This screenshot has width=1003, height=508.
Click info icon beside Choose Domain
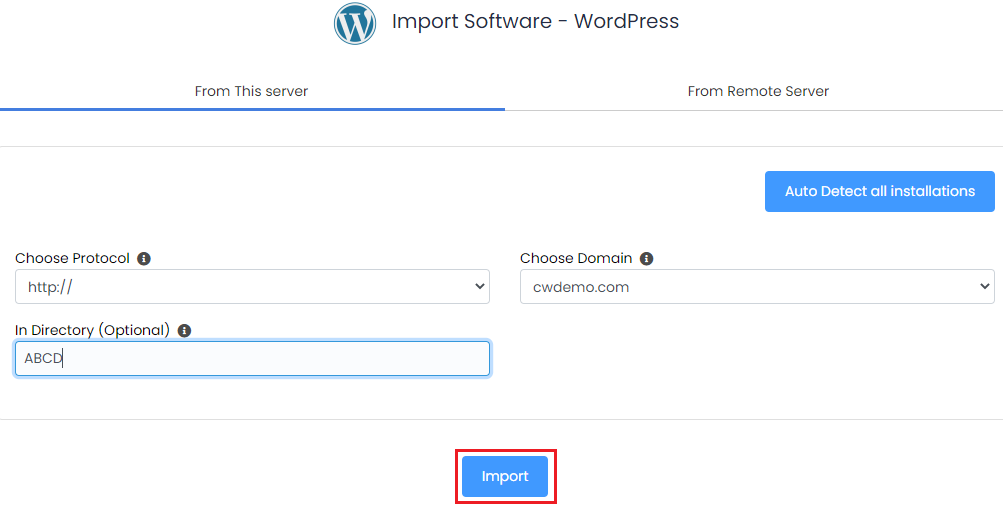pos(647,259)
